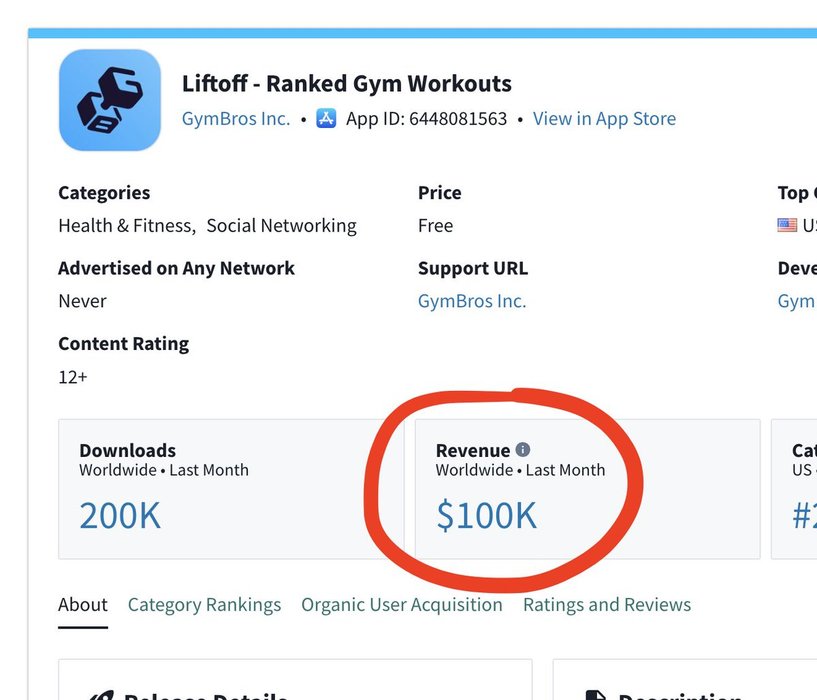The height and width of the screenshot is (700, 817).
Task: Open Ratings and Reviews tab
Action: pyautogui.click(x=607, y=605)
